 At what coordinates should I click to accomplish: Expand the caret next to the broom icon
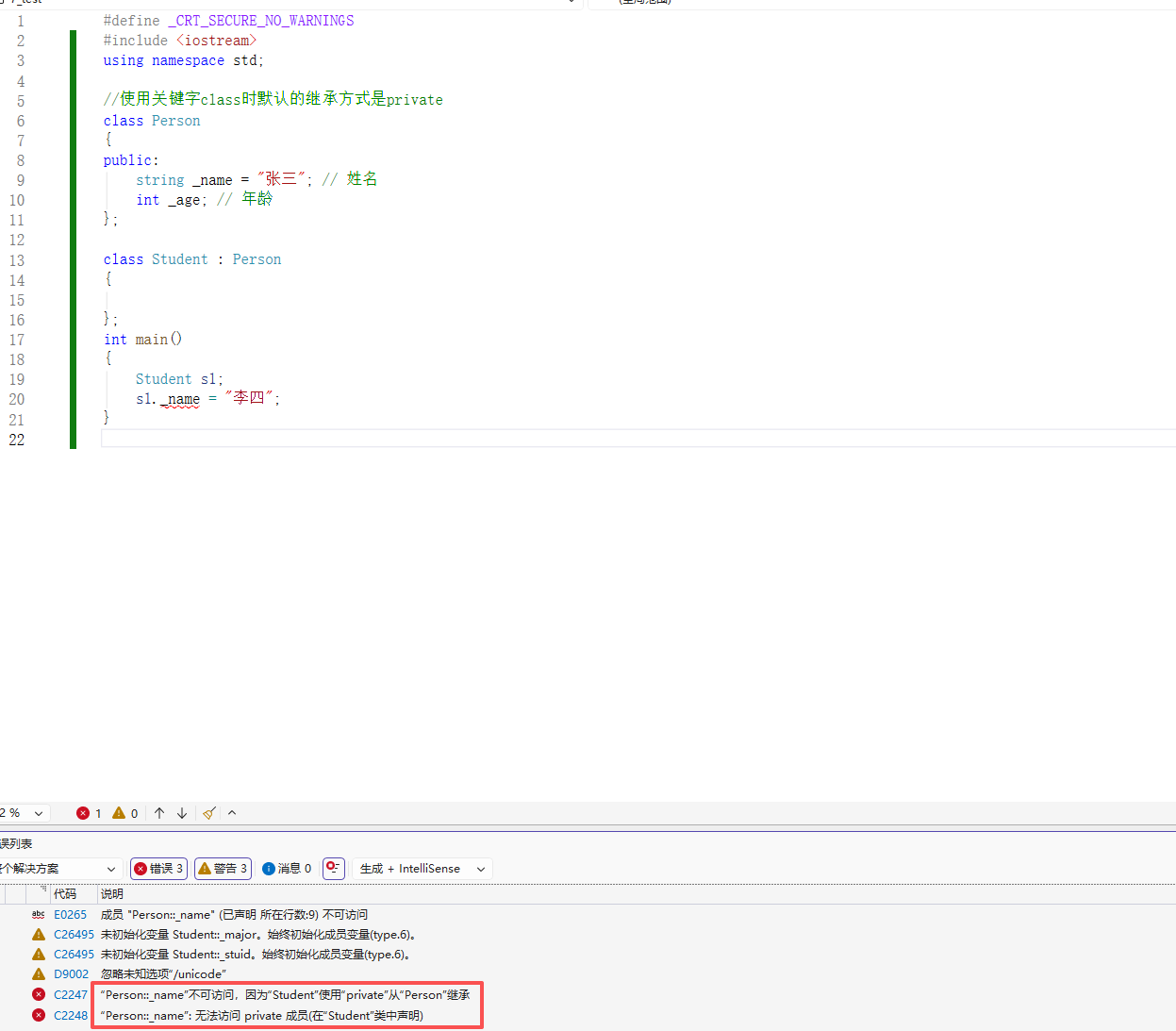232,812
